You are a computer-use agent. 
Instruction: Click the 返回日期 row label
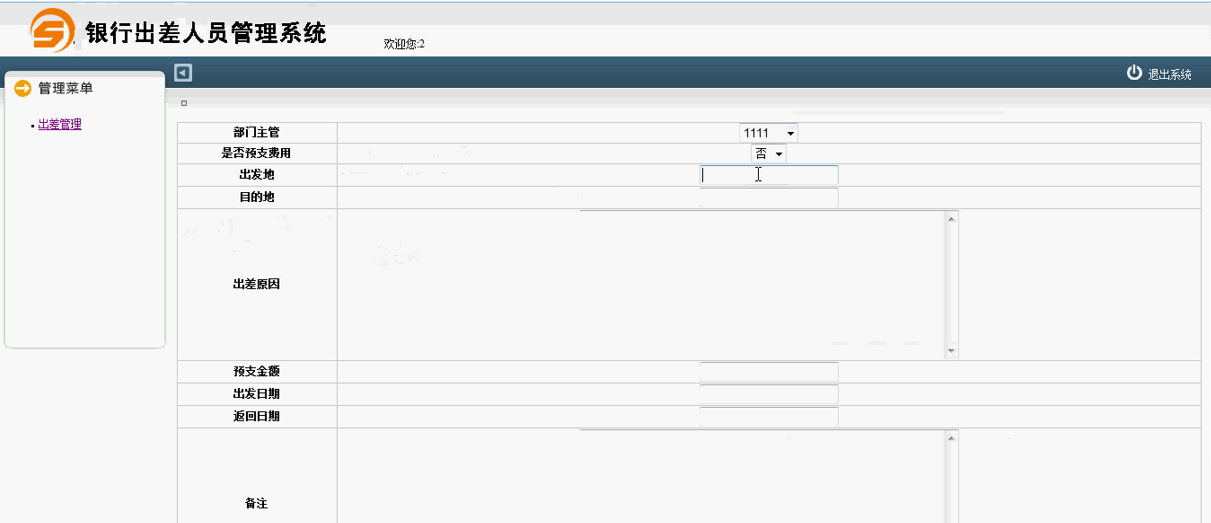[x=256, y=417]
